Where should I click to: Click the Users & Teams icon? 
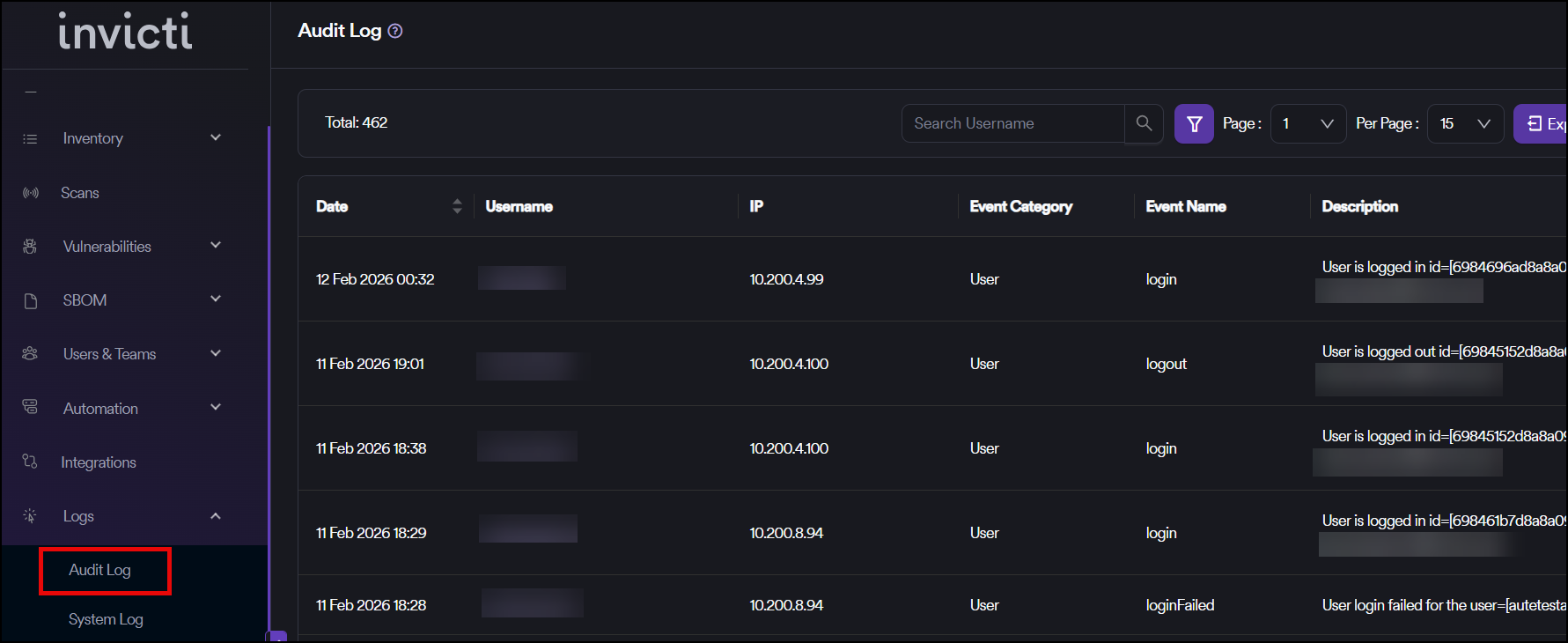30,354
